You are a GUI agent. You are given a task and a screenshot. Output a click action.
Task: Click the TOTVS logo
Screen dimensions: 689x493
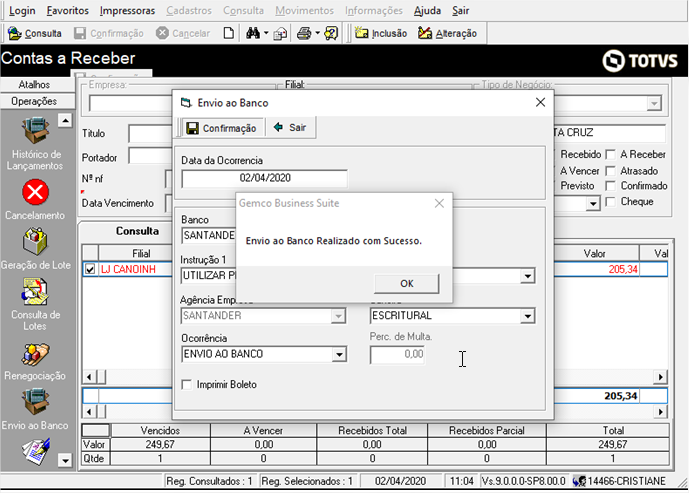pyautogui.click(x=640, y=60)
